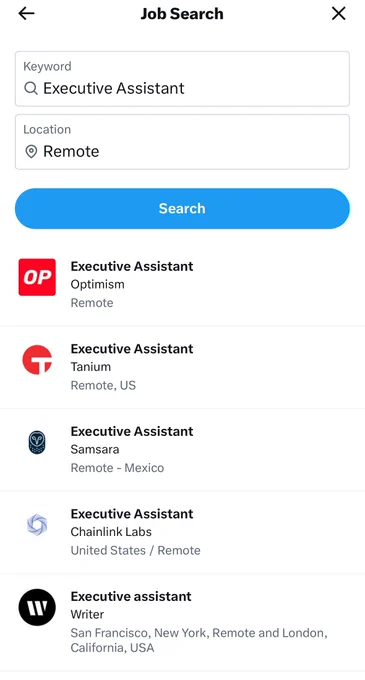The image size is (365, 680).
Task: Click the blue Search button
Action: pos(182,209)
